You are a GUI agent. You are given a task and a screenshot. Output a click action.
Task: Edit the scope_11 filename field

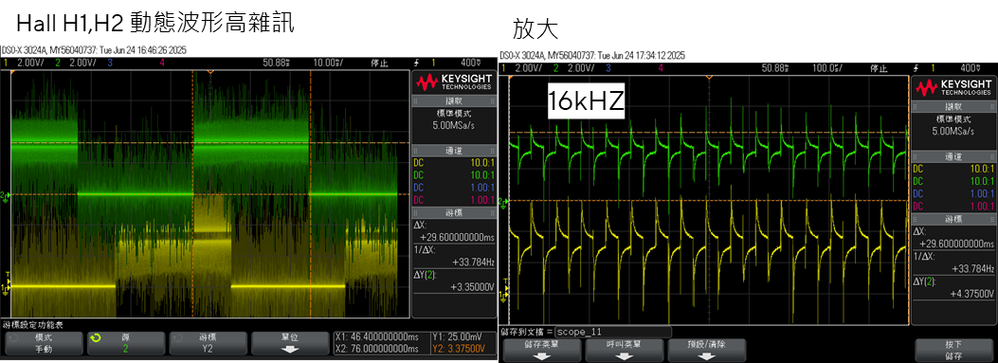coord(613,332)
